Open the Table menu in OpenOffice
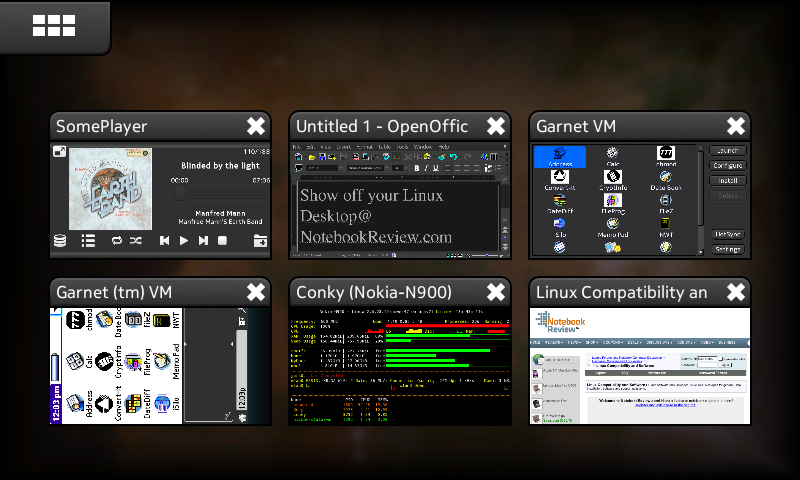800x480 pixels. pos(385,147)
